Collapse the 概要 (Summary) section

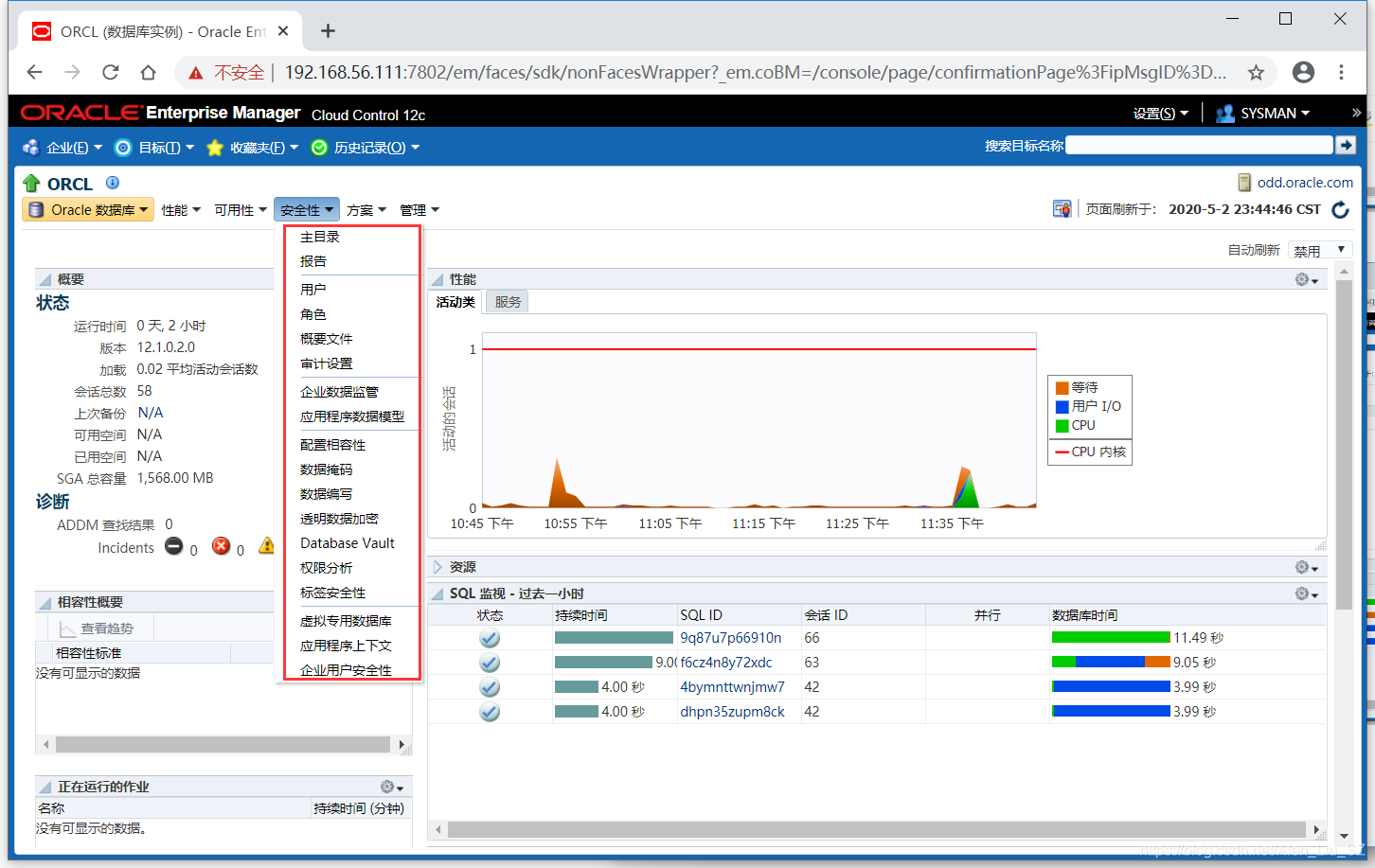45,279
